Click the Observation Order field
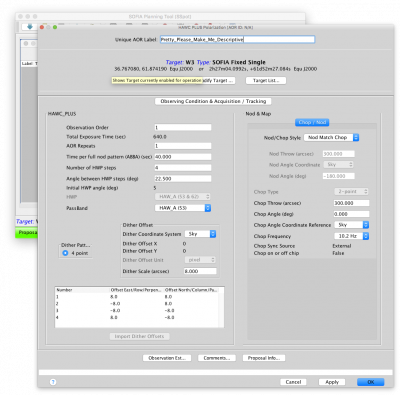400x395 pixels. click(183, 127)
